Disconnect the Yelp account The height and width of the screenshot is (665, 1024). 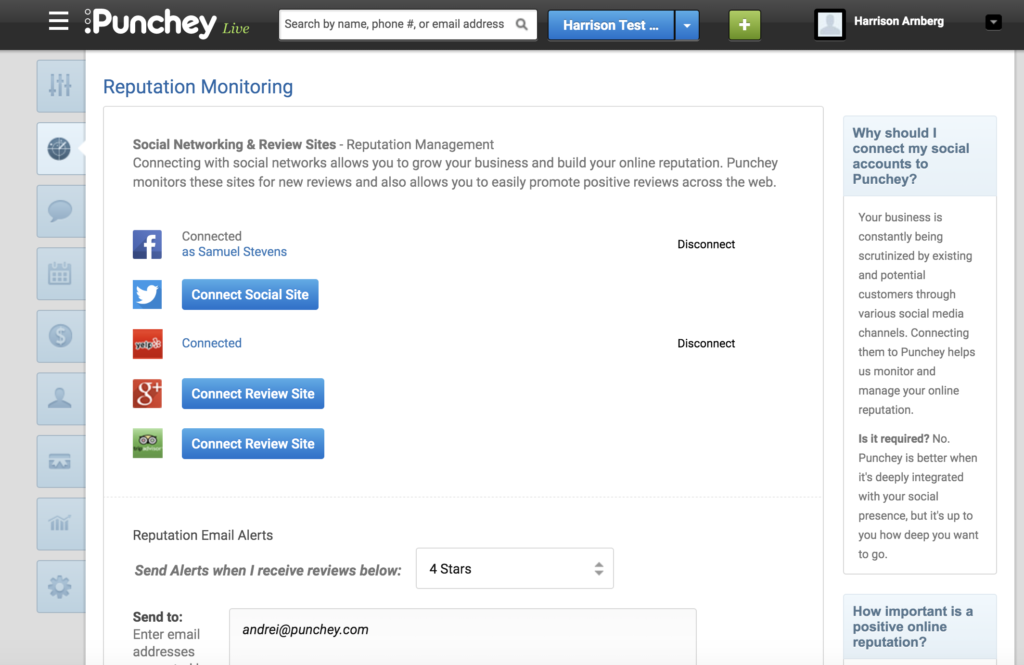706,344
